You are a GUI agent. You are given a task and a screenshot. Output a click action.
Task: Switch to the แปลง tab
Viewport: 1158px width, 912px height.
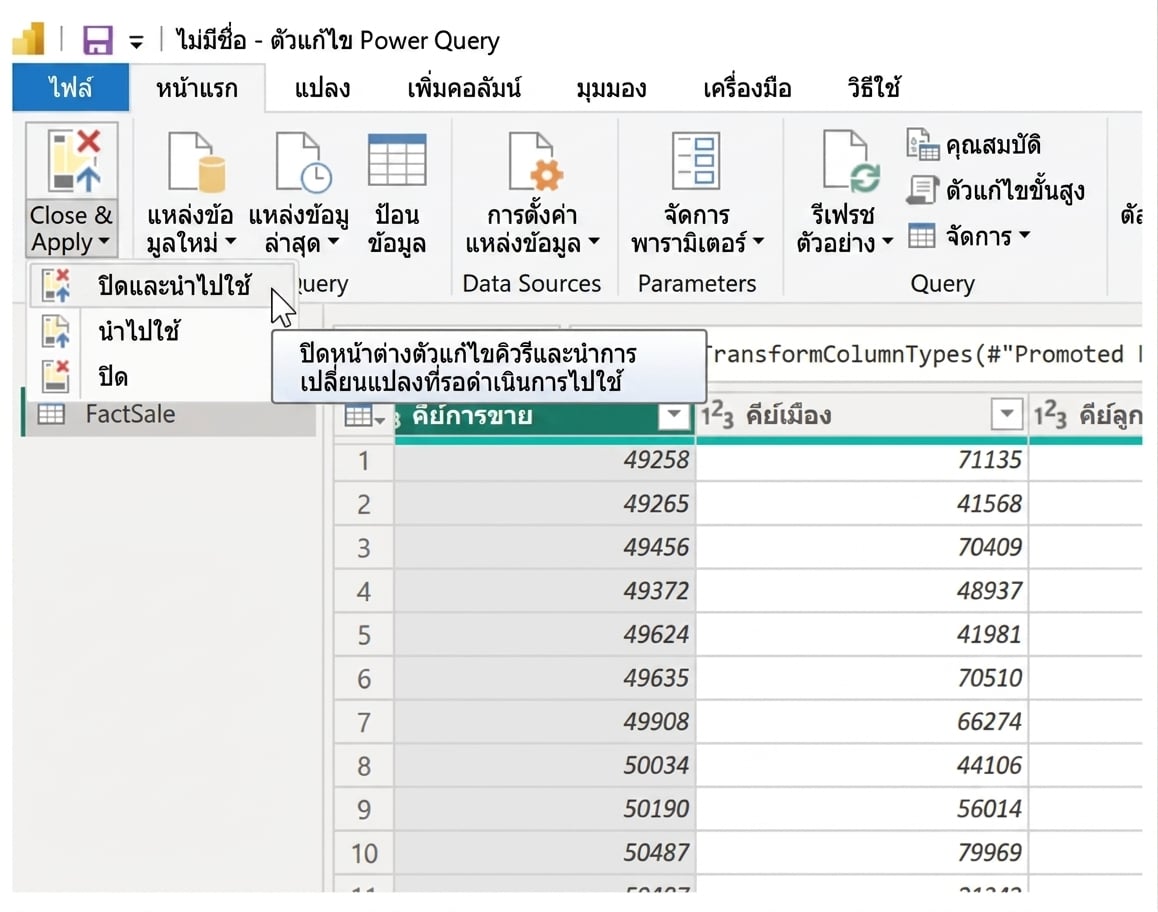322,88
